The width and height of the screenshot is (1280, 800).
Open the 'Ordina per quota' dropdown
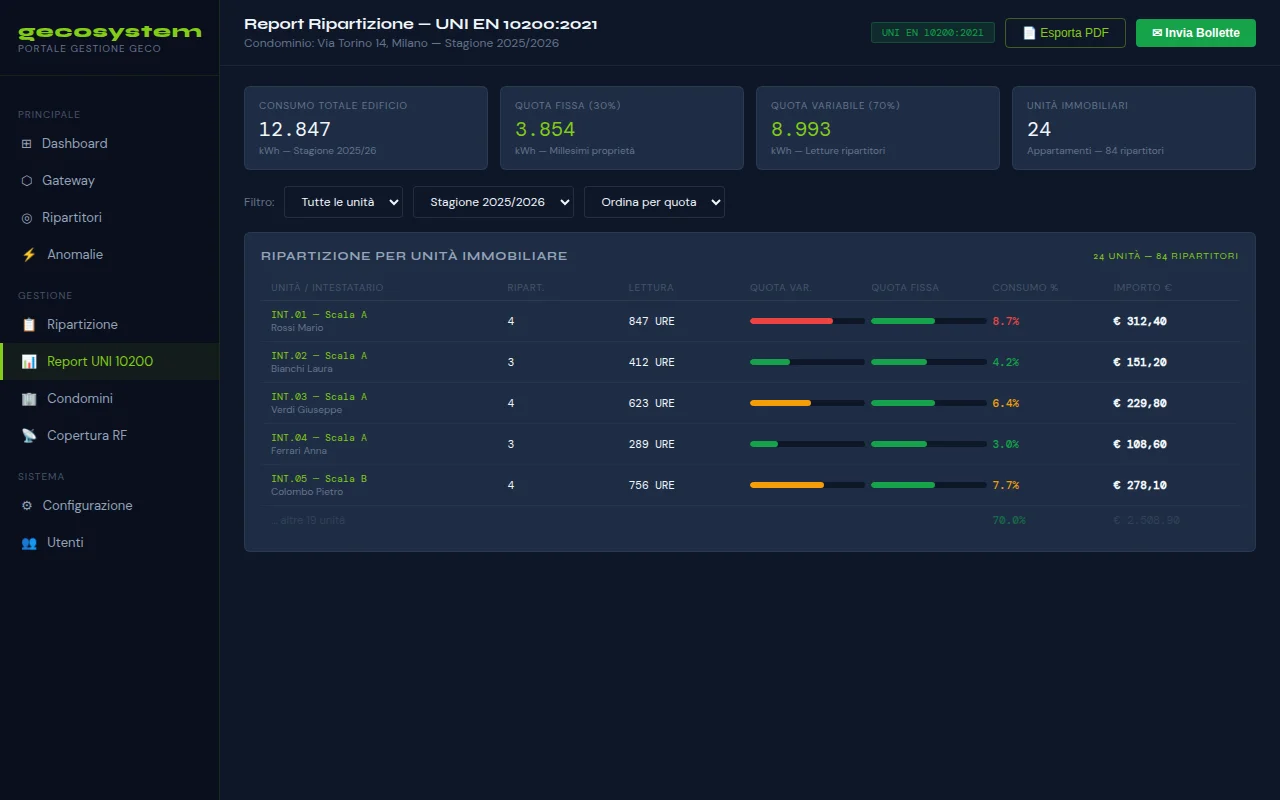click(654, 202)
